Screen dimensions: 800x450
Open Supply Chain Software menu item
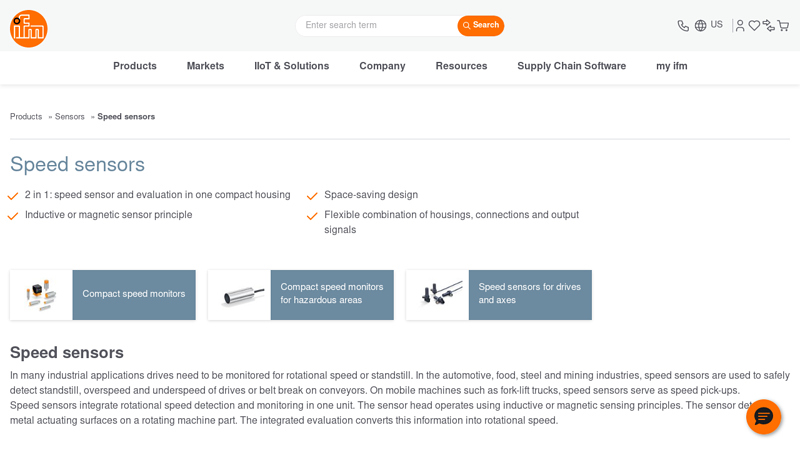point(571,66)
